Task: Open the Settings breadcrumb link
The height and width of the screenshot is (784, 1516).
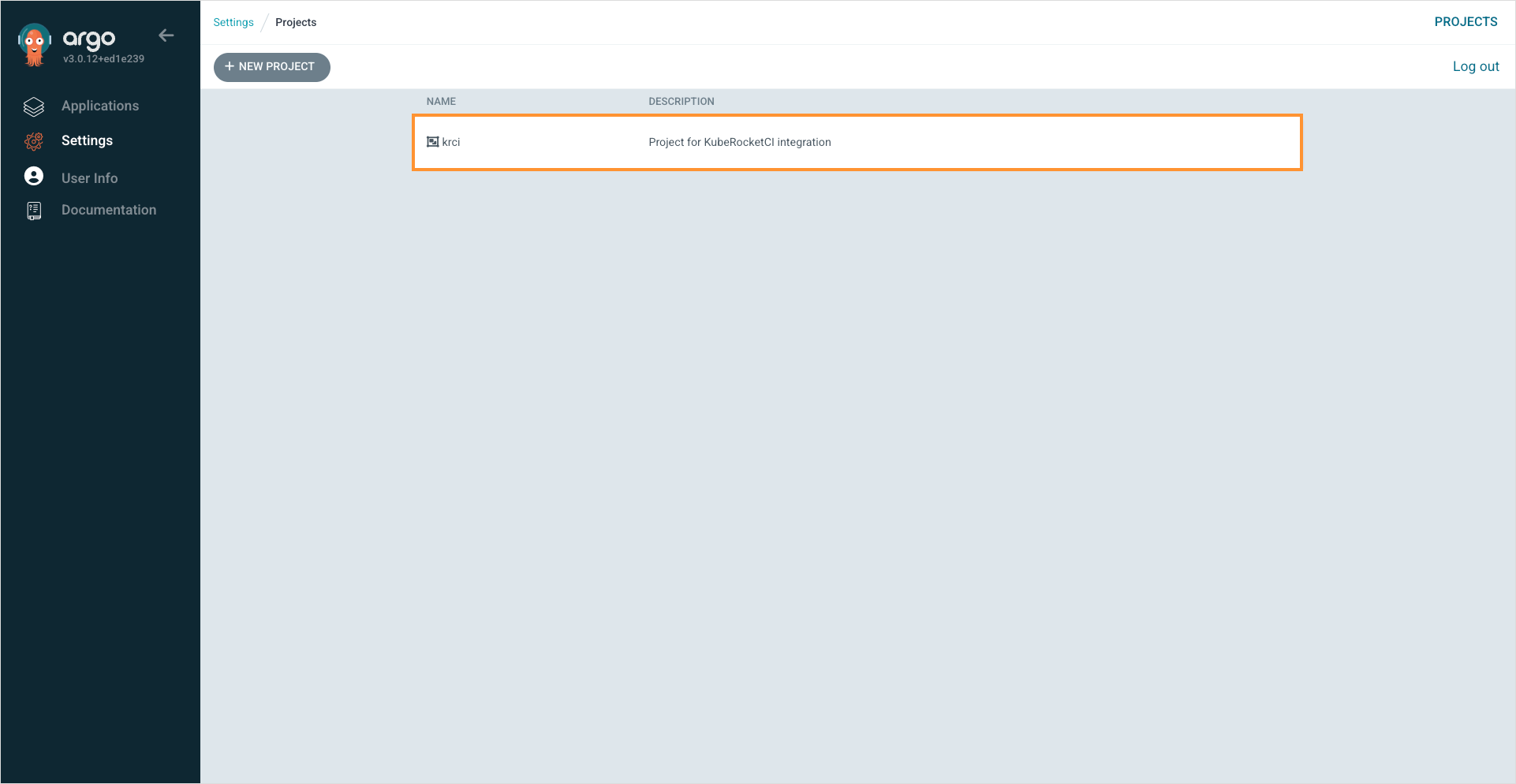Action: (x=233, y=22)
